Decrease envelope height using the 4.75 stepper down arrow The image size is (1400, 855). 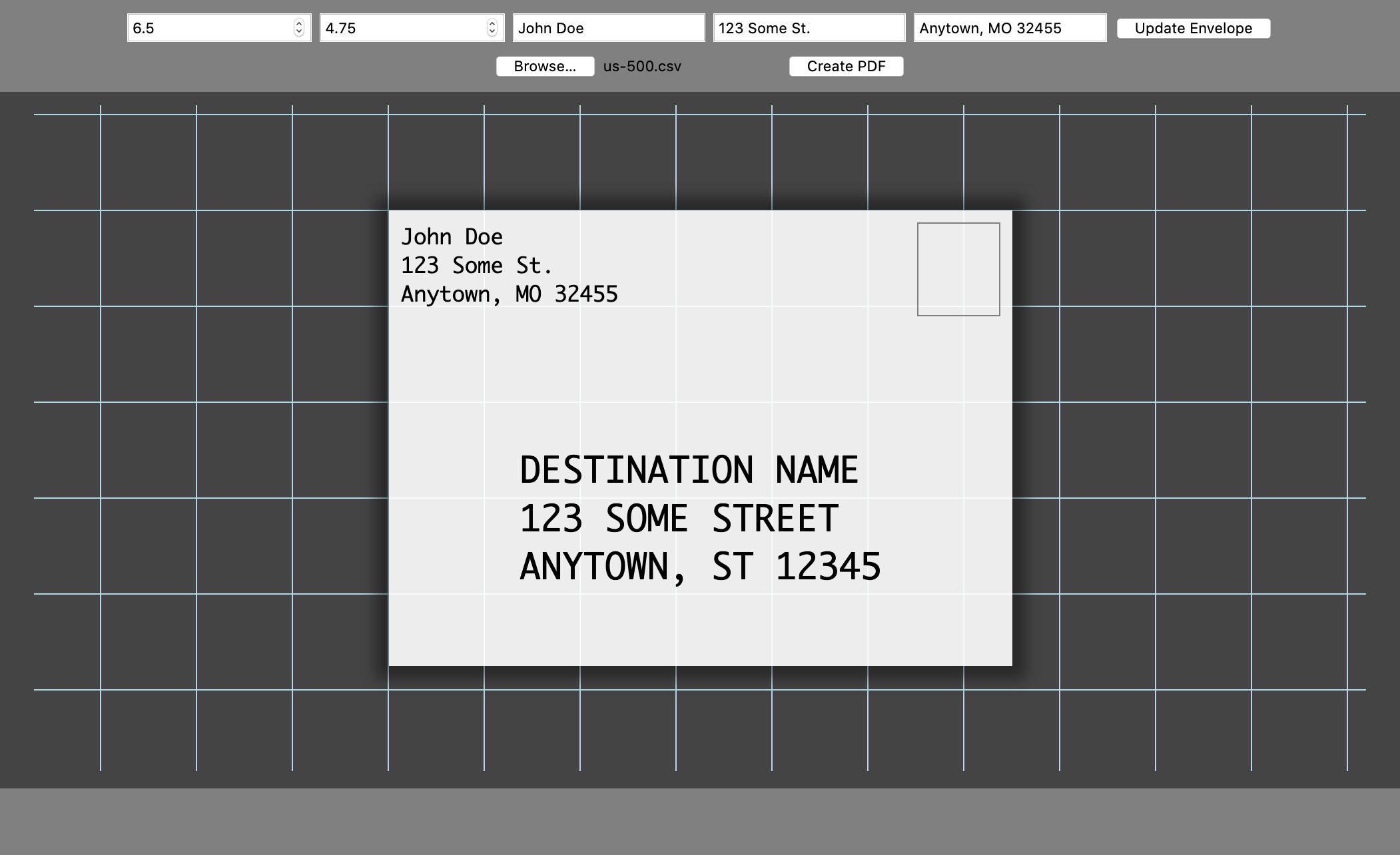(492, 32)
